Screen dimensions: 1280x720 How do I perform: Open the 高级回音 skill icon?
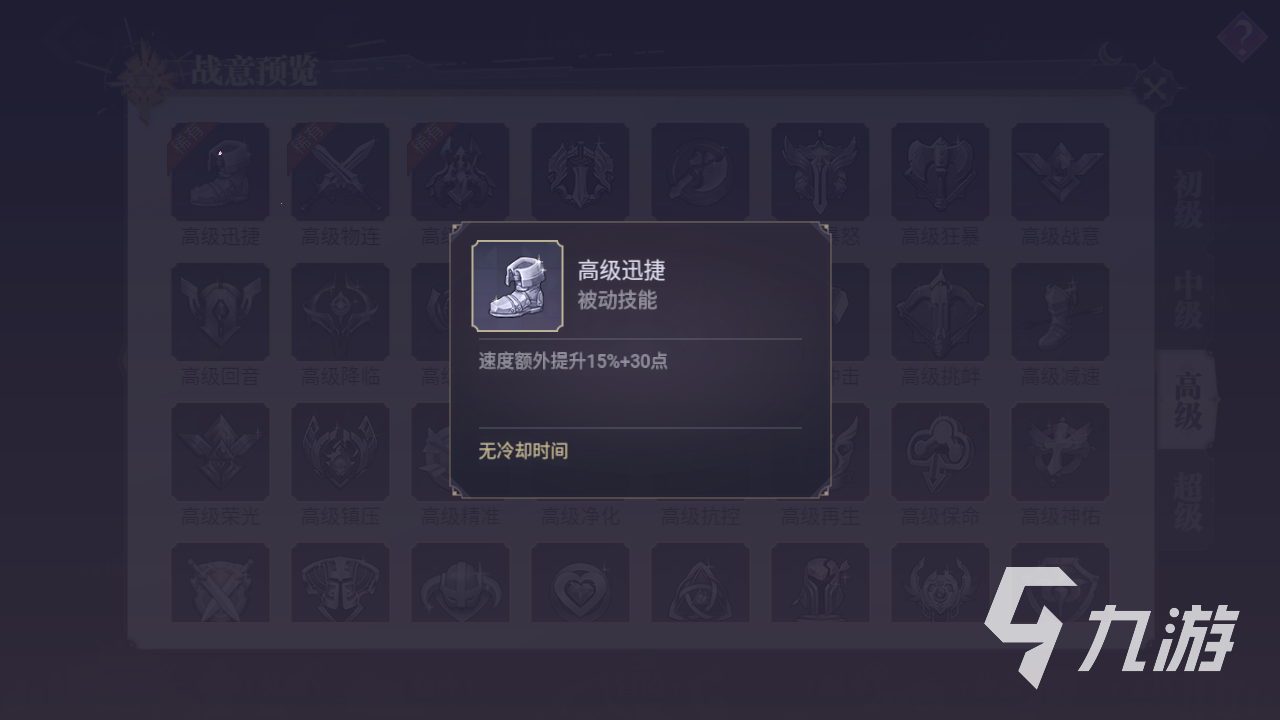(x=220, y=312)
